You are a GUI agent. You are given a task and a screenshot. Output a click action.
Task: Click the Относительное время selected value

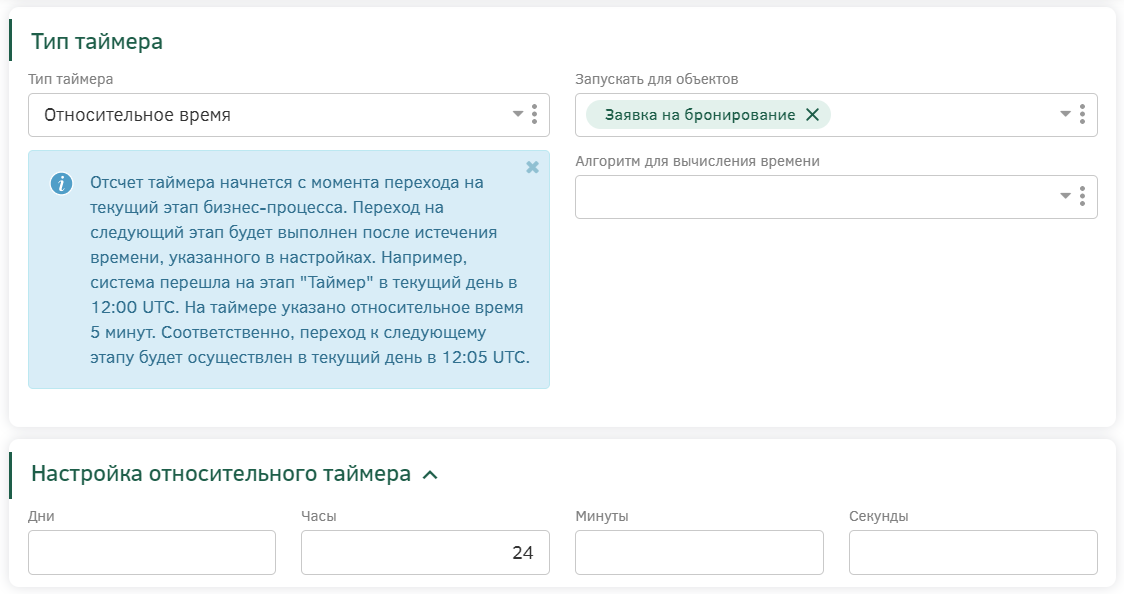click(x=137, y=115)
